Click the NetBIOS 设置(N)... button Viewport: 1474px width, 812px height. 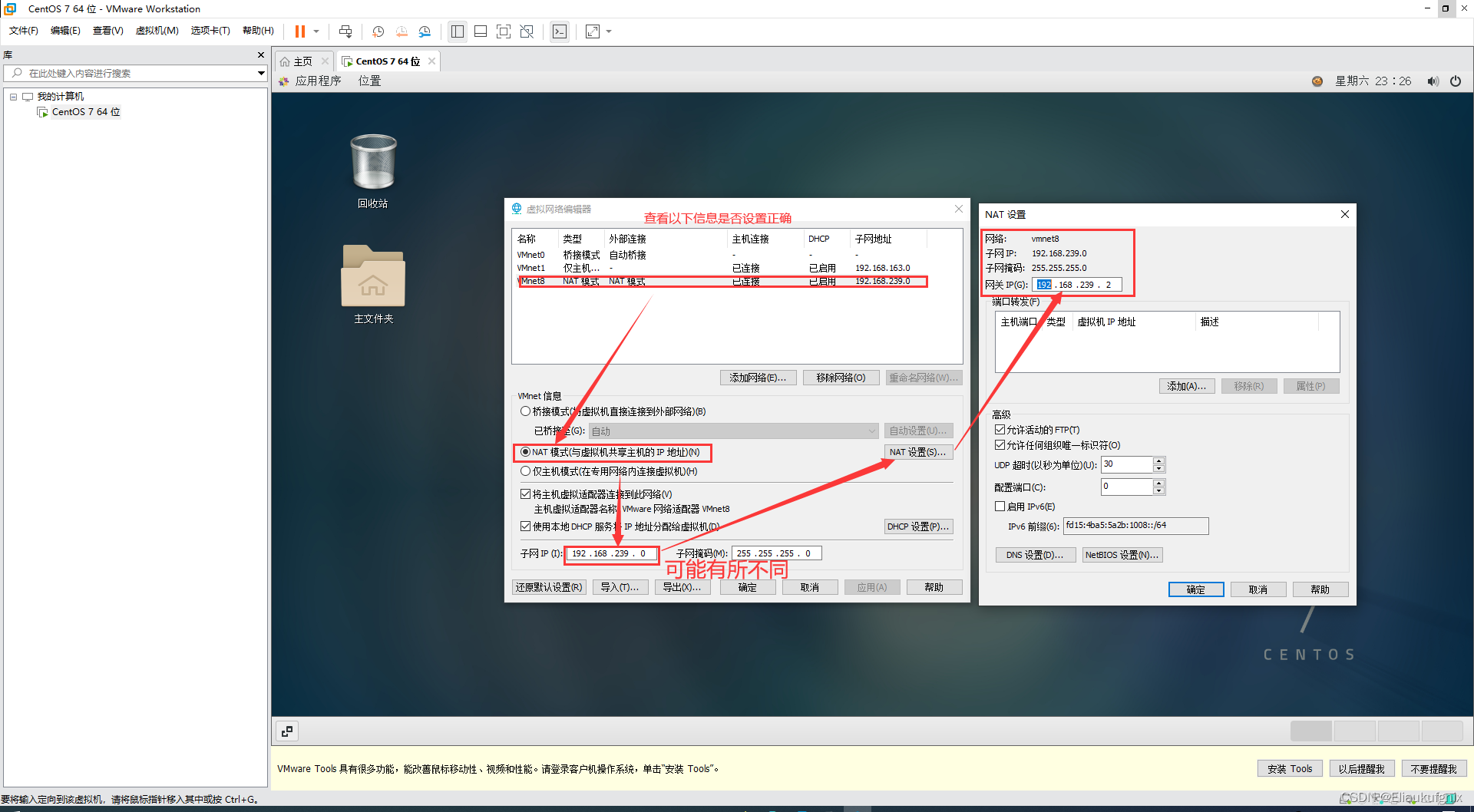pyautogui.click(x=1122, y=555)
